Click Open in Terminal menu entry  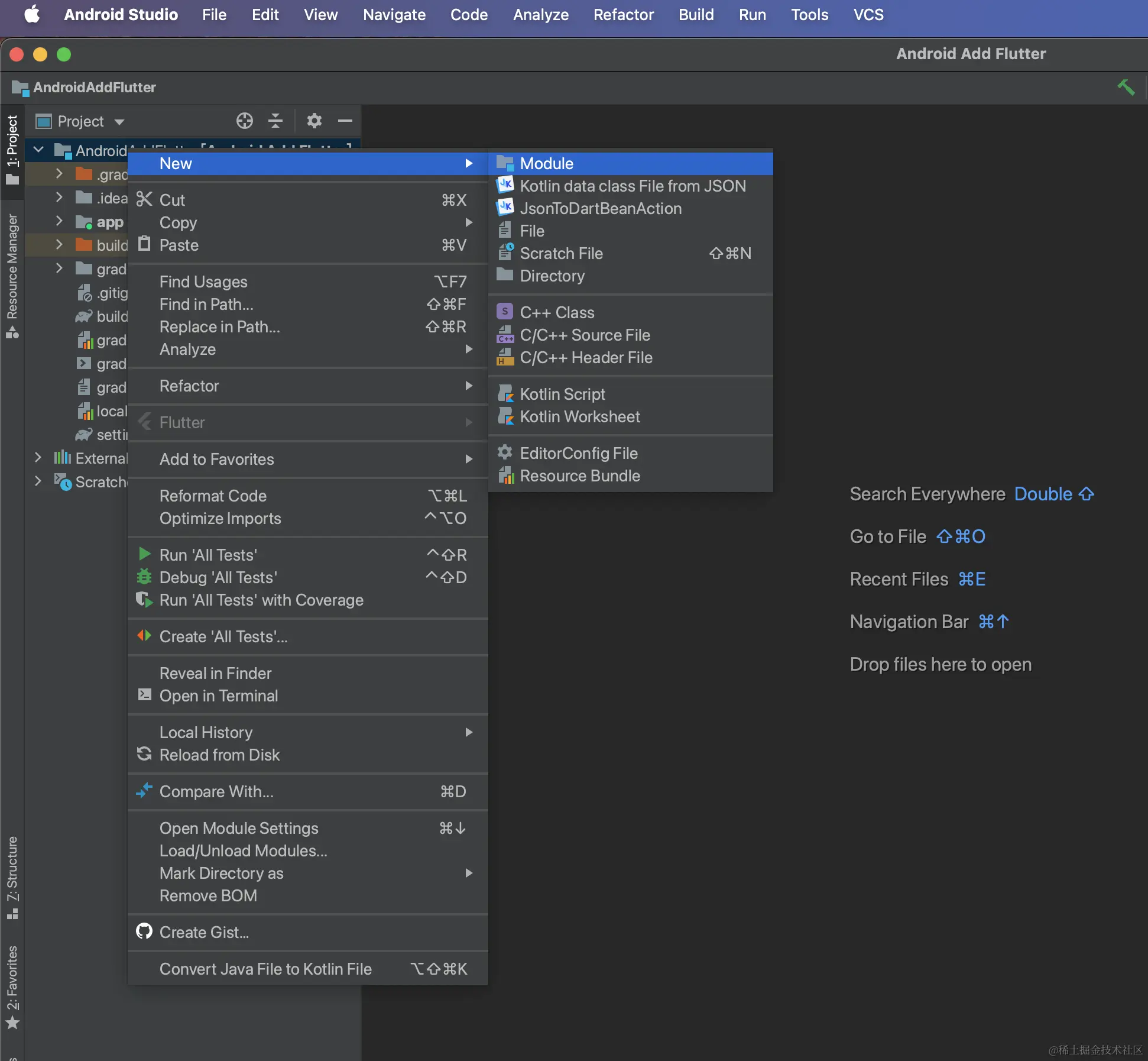[x=219, y=696]
